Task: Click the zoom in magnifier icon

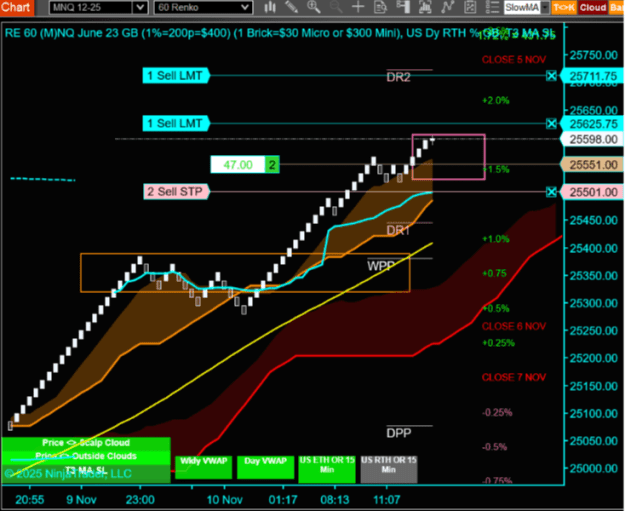Action: [x=314, y=7]
